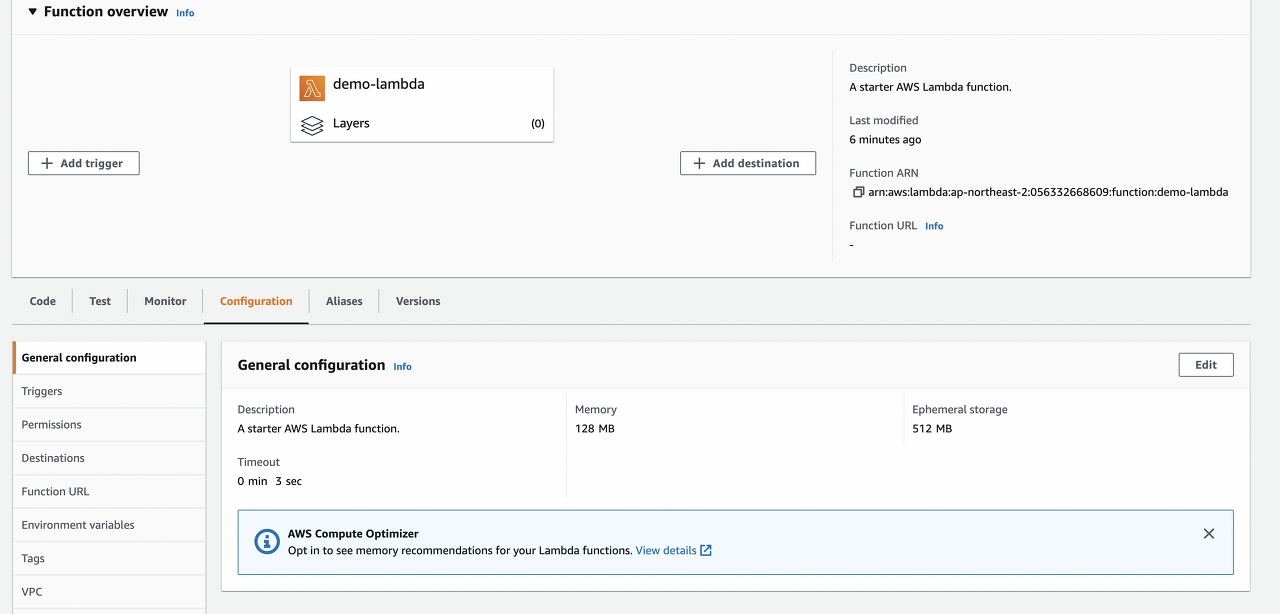Select the 512 MB ephemeral storage value
Image resolution: width=1280 pixels, height=614 pixels.
pos(932,428)
